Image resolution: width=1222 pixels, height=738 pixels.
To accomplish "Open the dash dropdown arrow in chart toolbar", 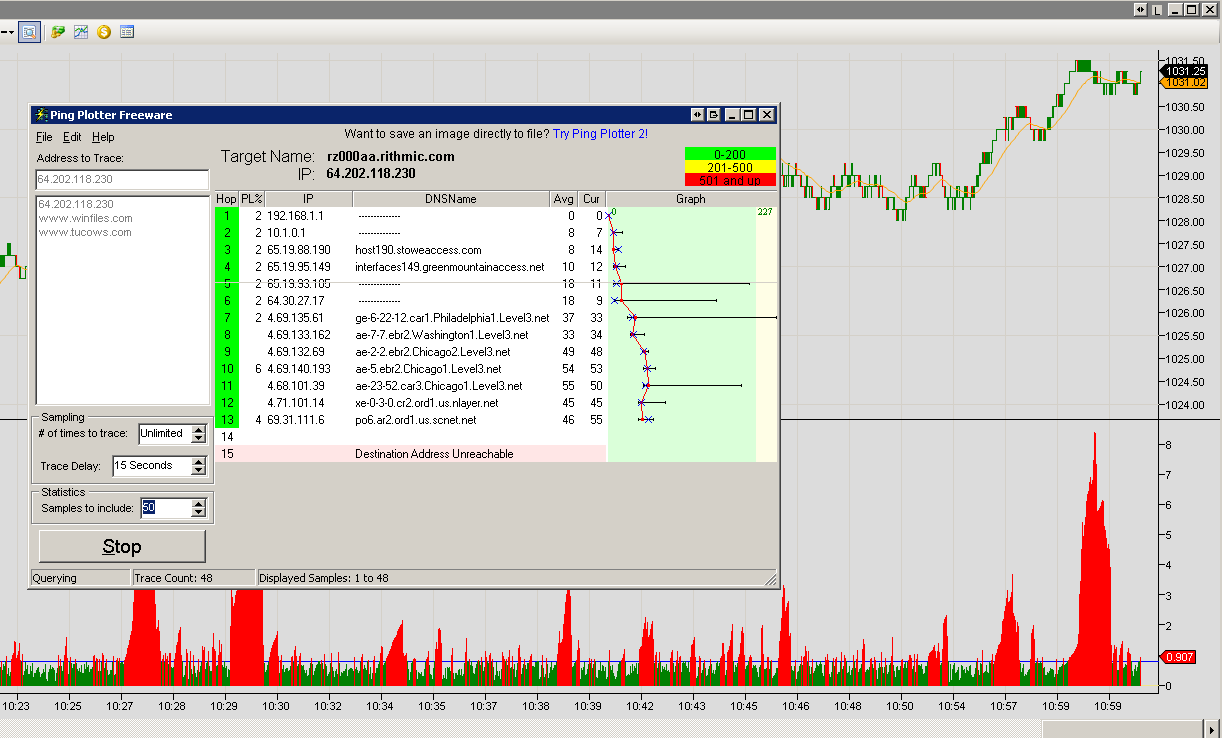I will click(7, 32).
